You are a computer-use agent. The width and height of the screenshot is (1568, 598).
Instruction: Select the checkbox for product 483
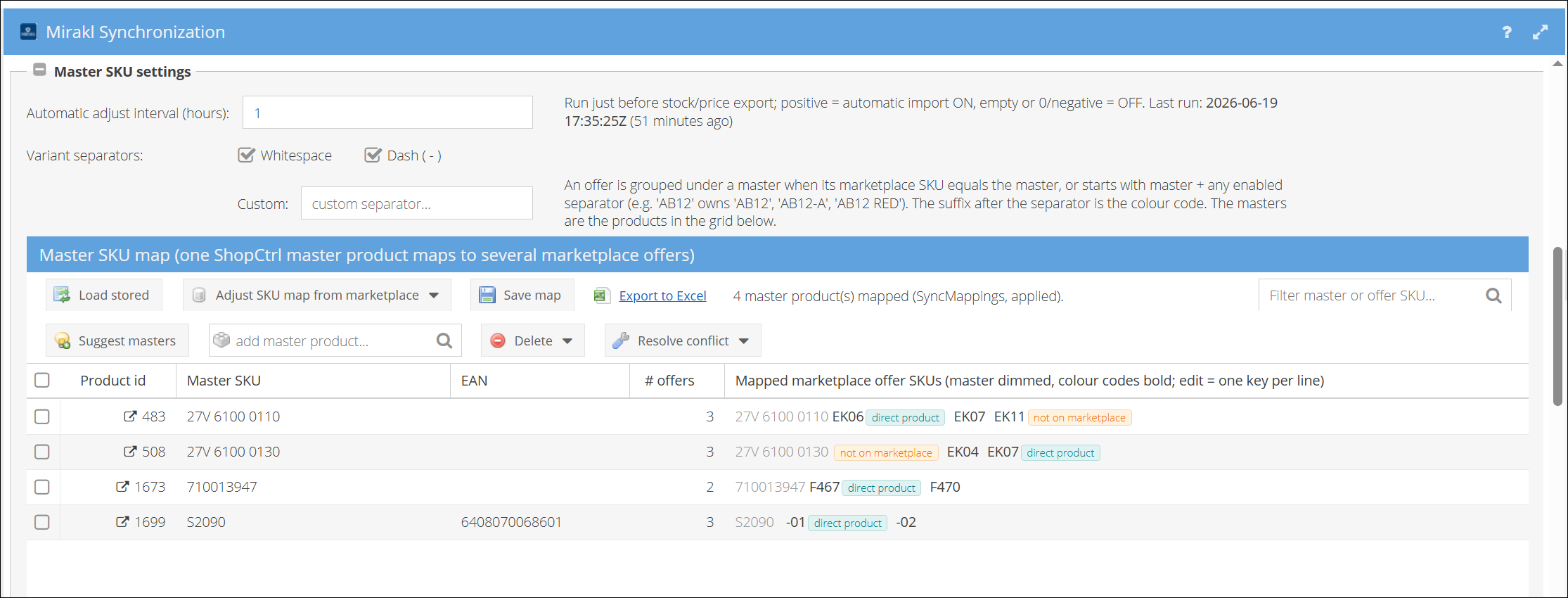point(42,416)
